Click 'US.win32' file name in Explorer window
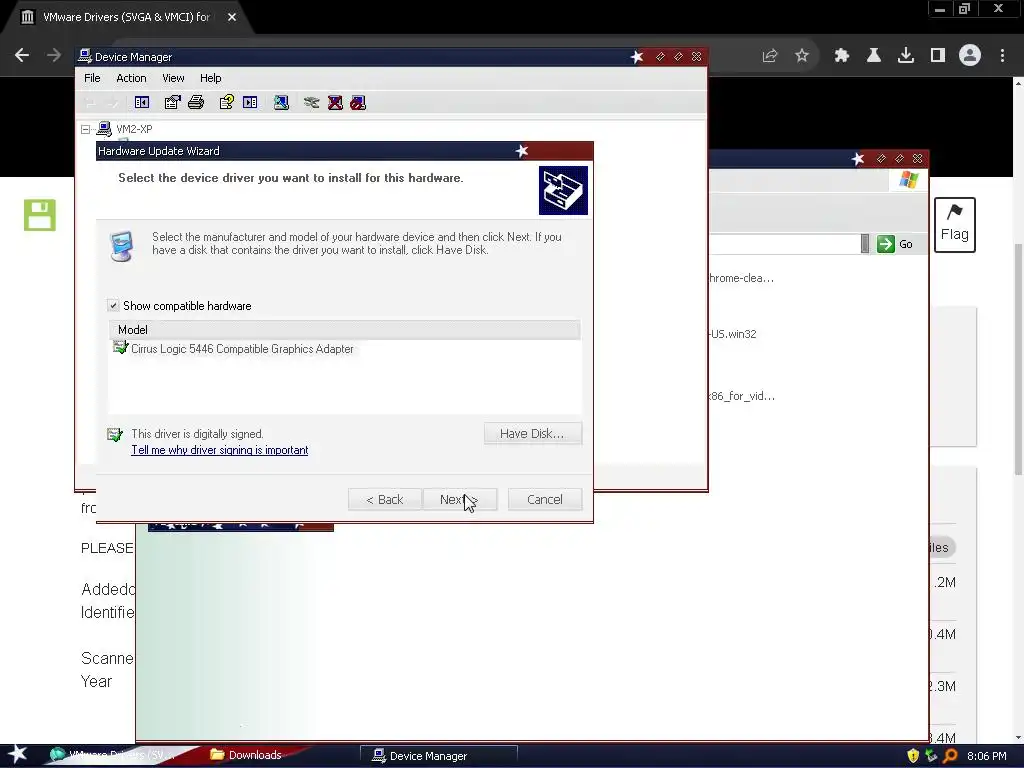The height and width of the screenshot is (768, 1024). coord(733,334)
